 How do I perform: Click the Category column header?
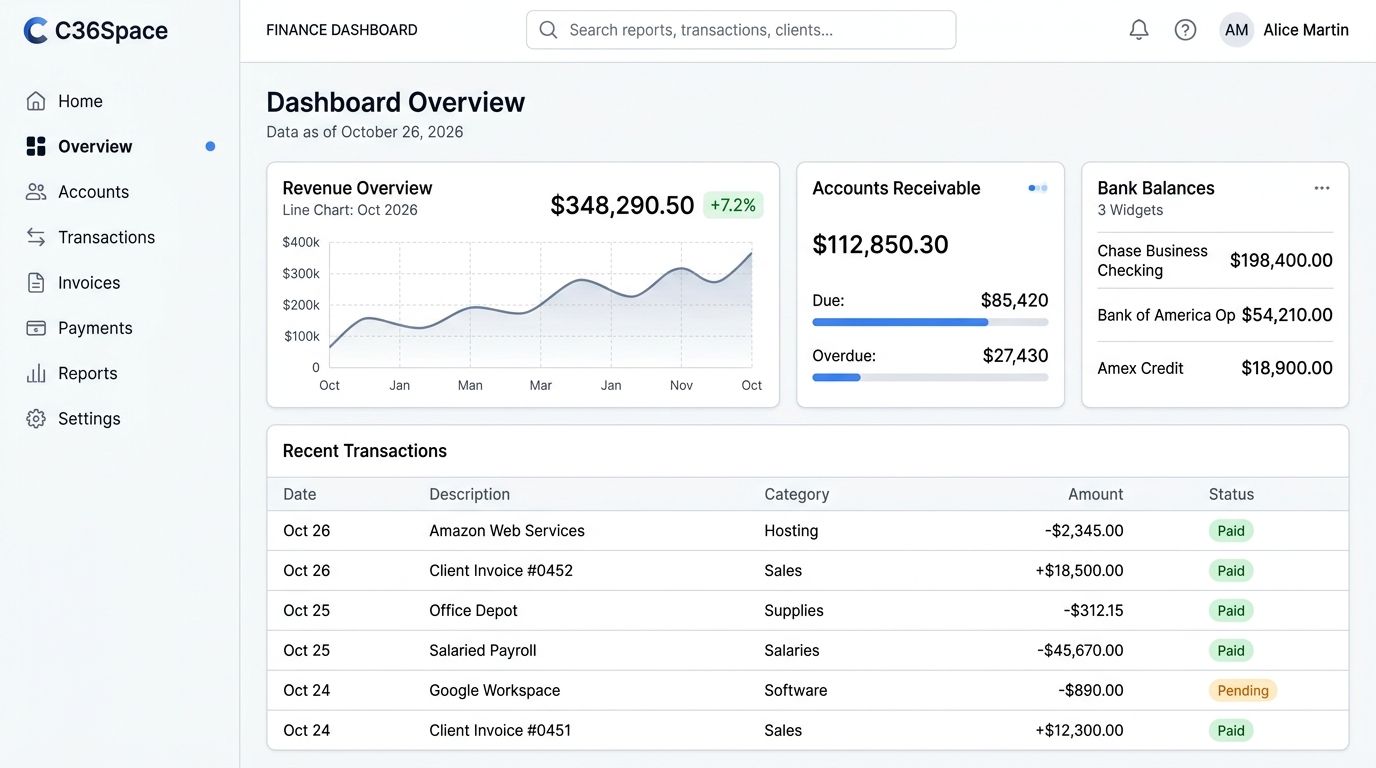[797, 494]
